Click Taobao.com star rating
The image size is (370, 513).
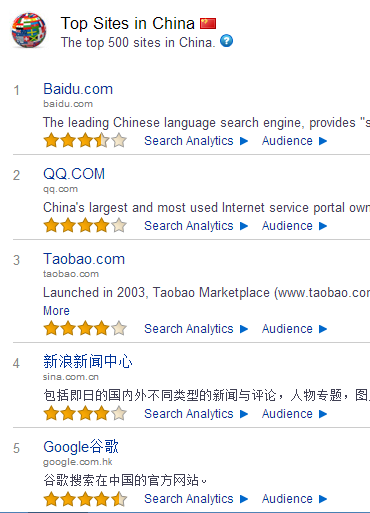(85, 328)
